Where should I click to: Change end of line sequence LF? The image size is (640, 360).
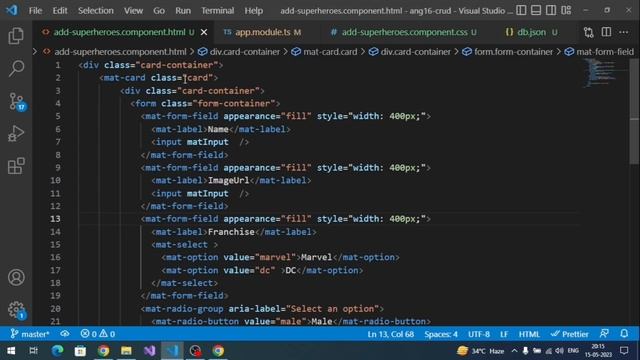tap(504, 334)
